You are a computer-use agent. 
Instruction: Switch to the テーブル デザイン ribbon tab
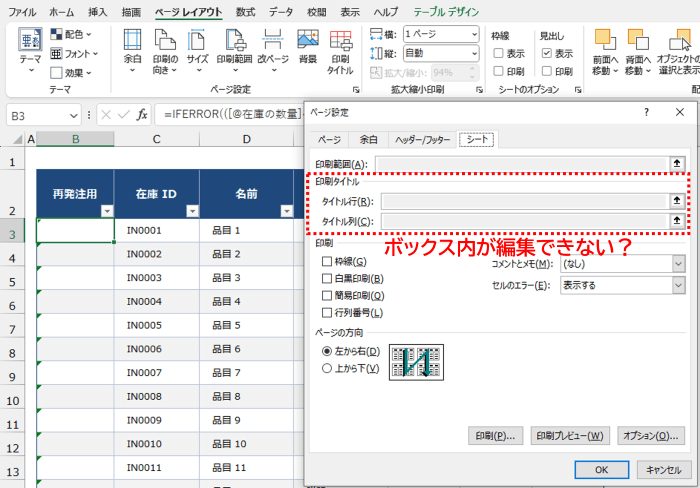tap(446, 12)
